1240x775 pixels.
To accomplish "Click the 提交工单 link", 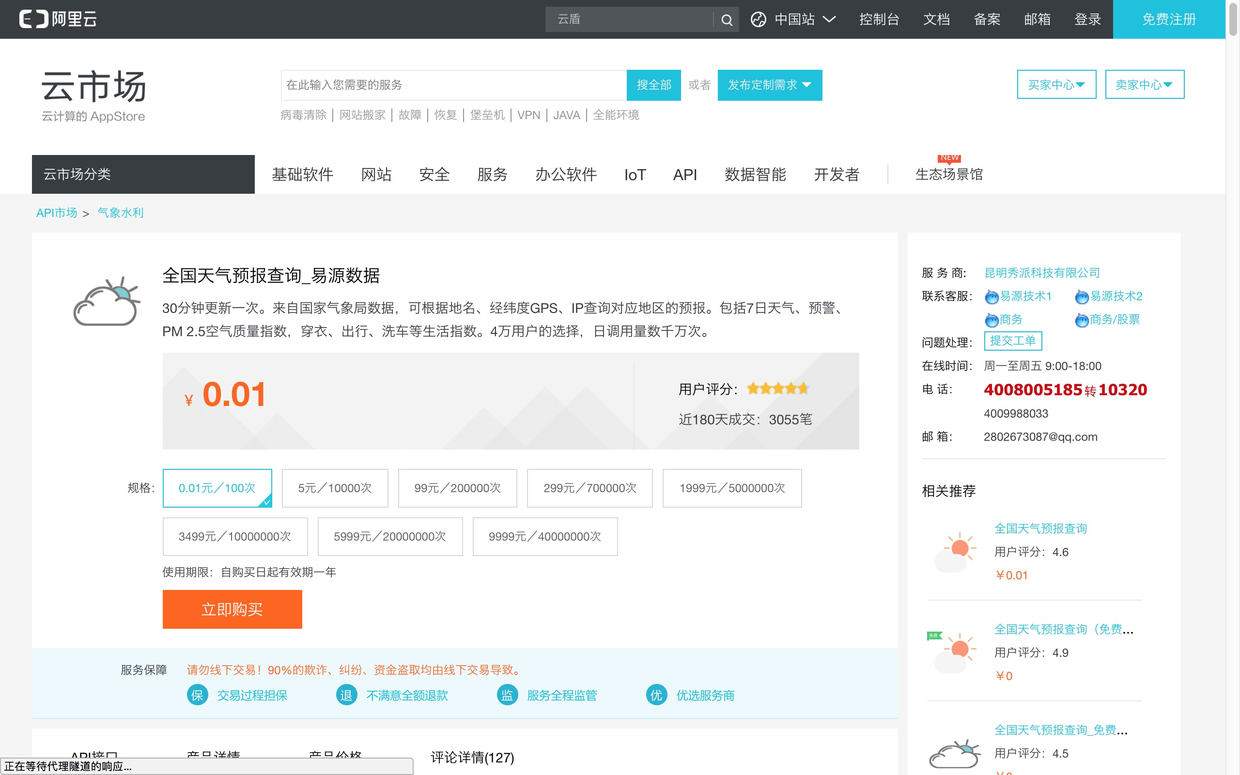I will [1013, 341].
